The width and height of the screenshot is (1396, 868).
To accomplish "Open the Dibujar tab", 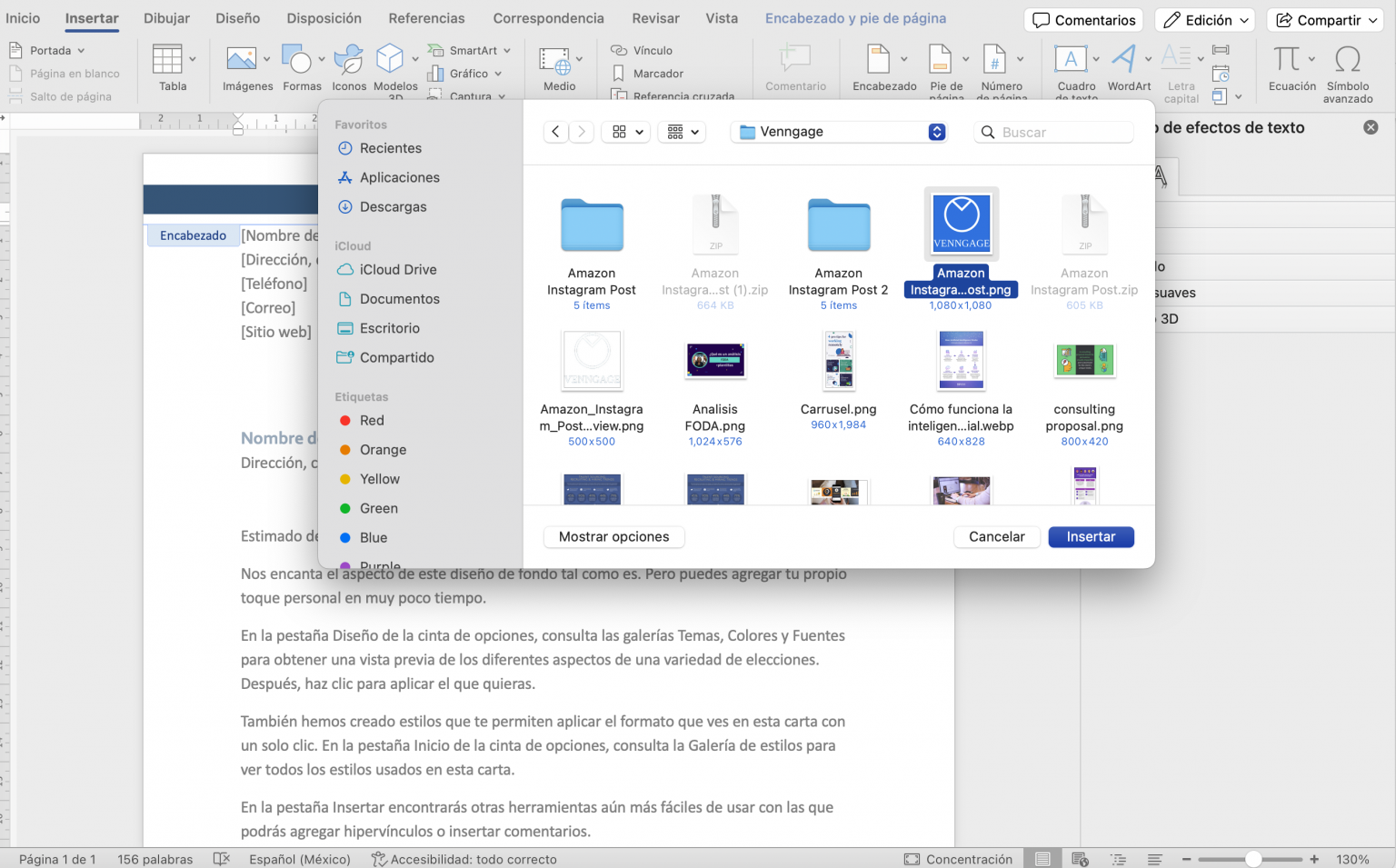I will pos(166,17).
